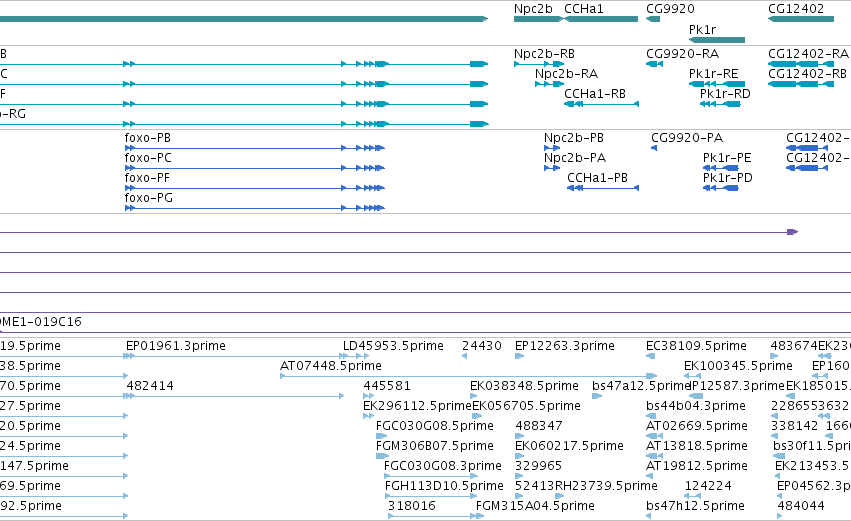Click the CG12402 gene label
Viewport: 851px width, 521px height.
click(796, 9)
